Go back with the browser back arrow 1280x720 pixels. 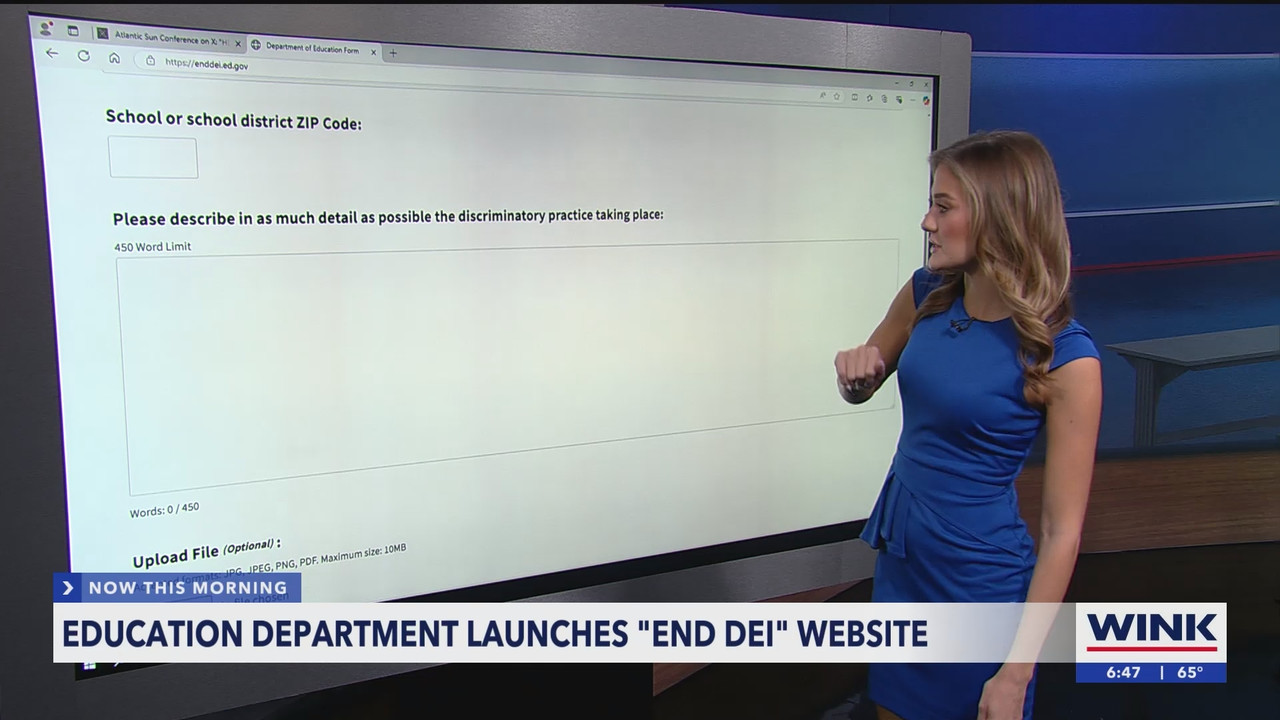click(52, 53)
